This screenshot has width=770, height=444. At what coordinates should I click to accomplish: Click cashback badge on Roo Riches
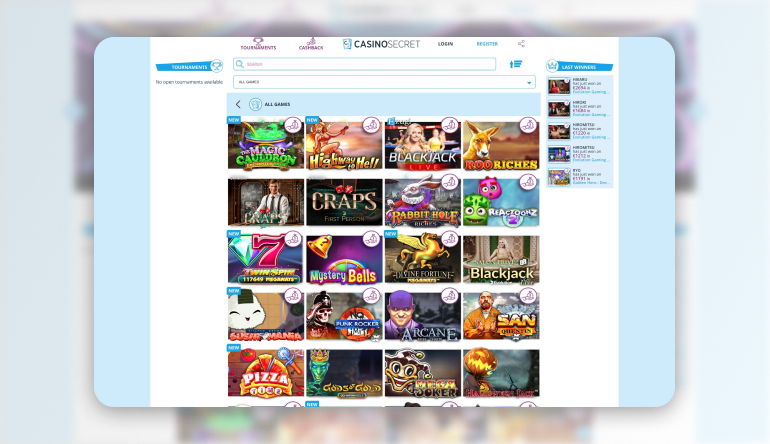(x=528, y=125)
